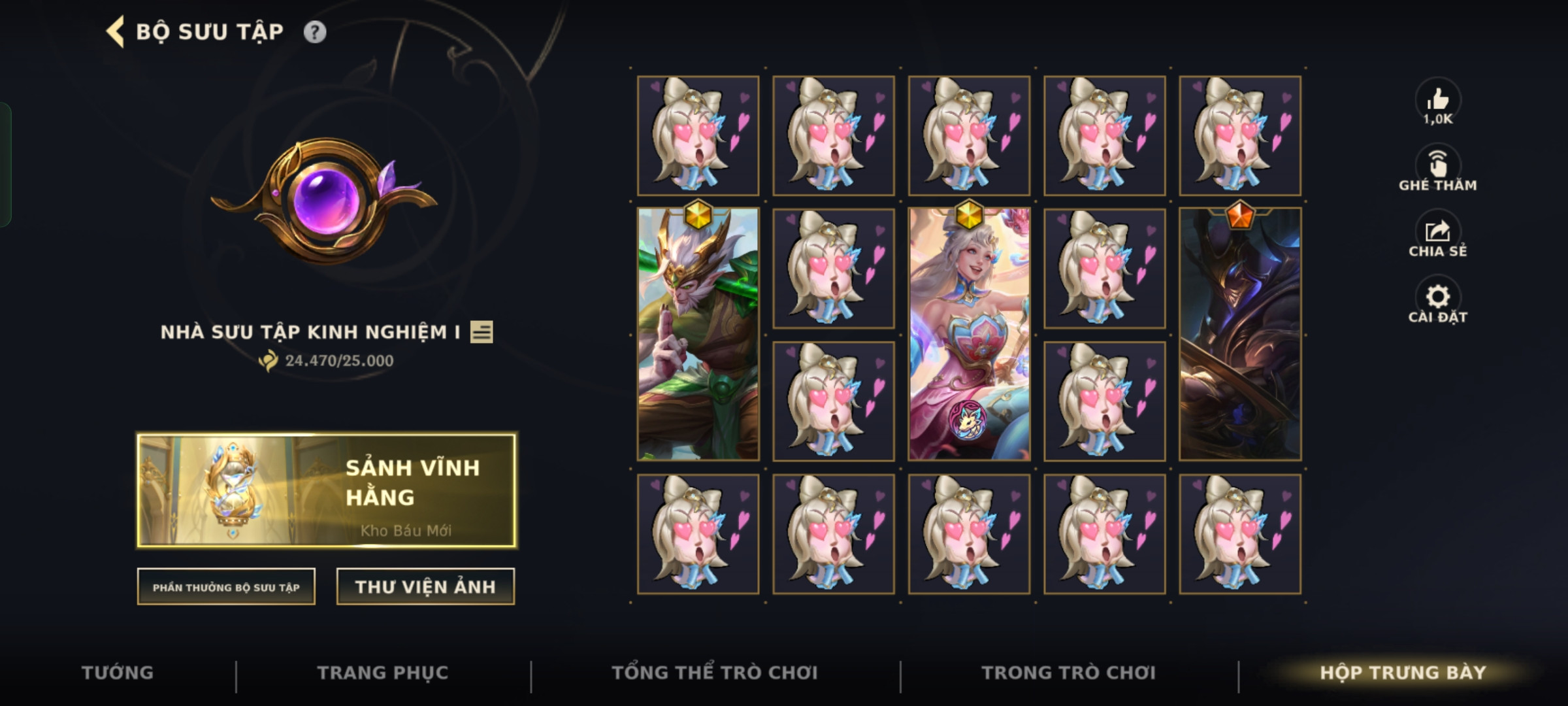Open the Tổng Thể Trò Chơi tab
The width and height of the screenshot is (1568, 706).
715,673
